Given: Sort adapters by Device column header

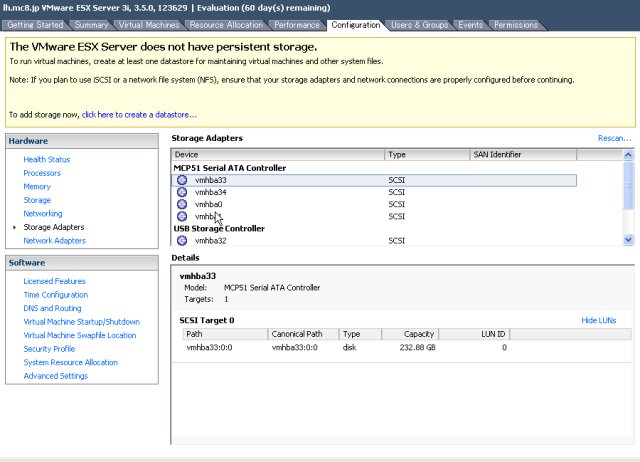Looking at the screenshot, I should (x=278, y=155).
